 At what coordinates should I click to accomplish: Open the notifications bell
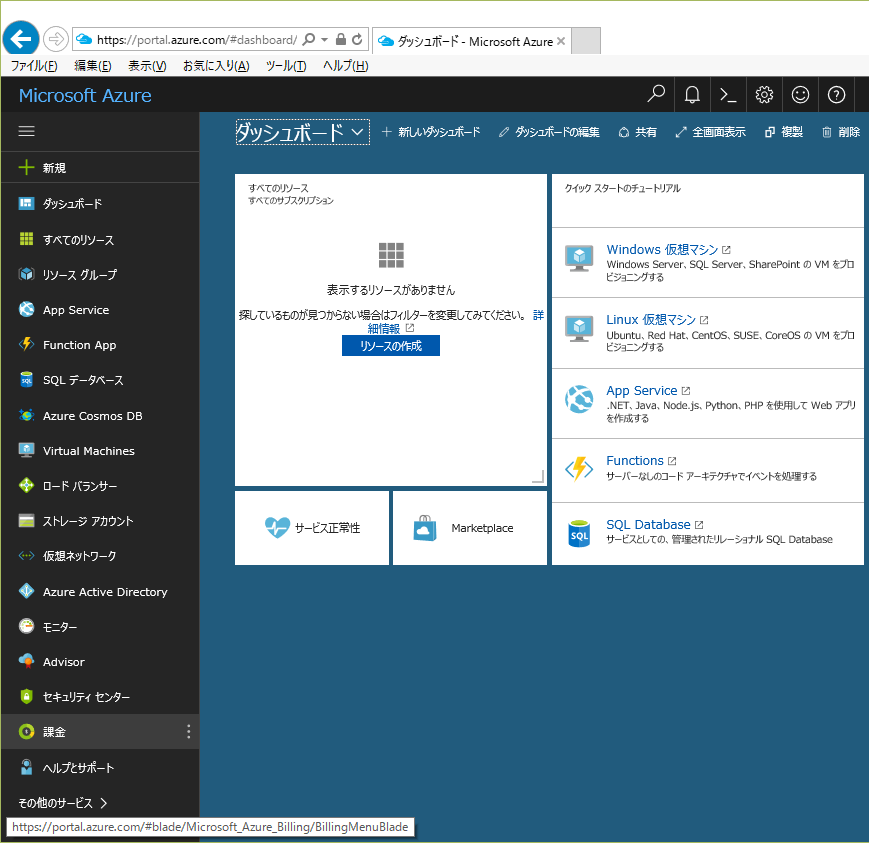692,94
